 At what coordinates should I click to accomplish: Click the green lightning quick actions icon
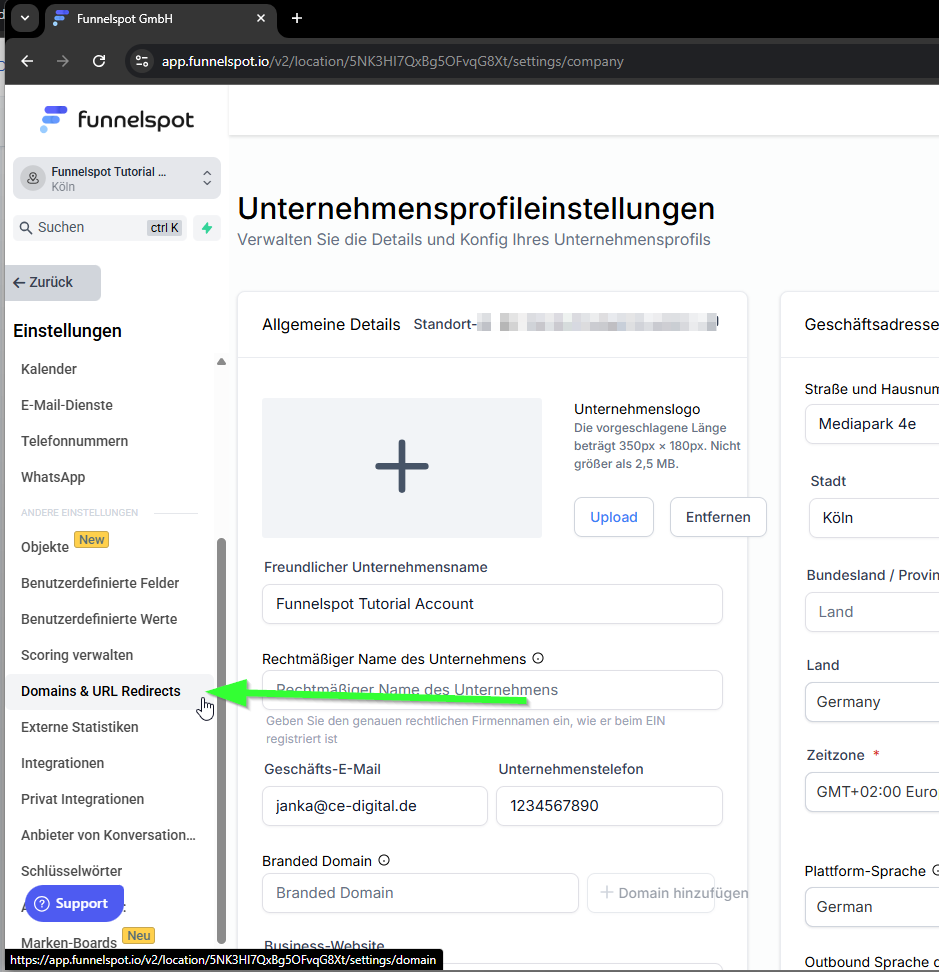point(207,228)
